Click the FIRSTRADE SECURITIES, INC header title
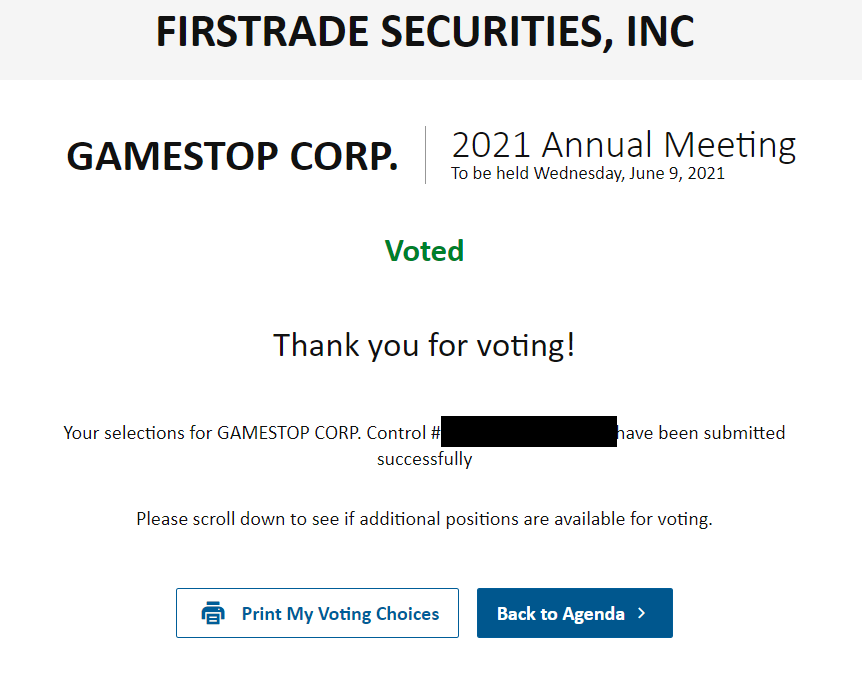Viewport: 862px width, 675px height. point(426,32)
